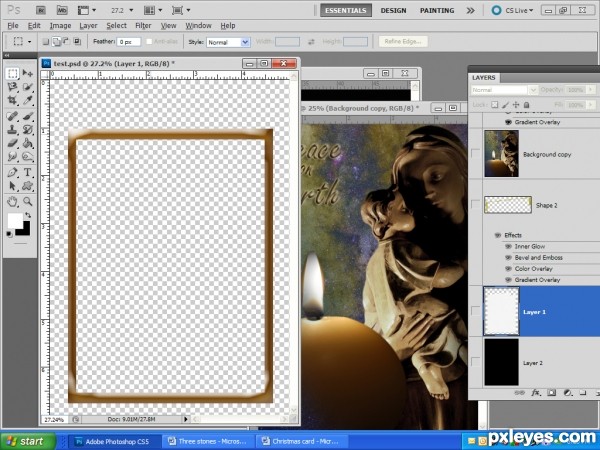This screenshot has height=450, width=600.
Task: Toggle visibility of Shape 2 layer
Action: tap(475, 204)
